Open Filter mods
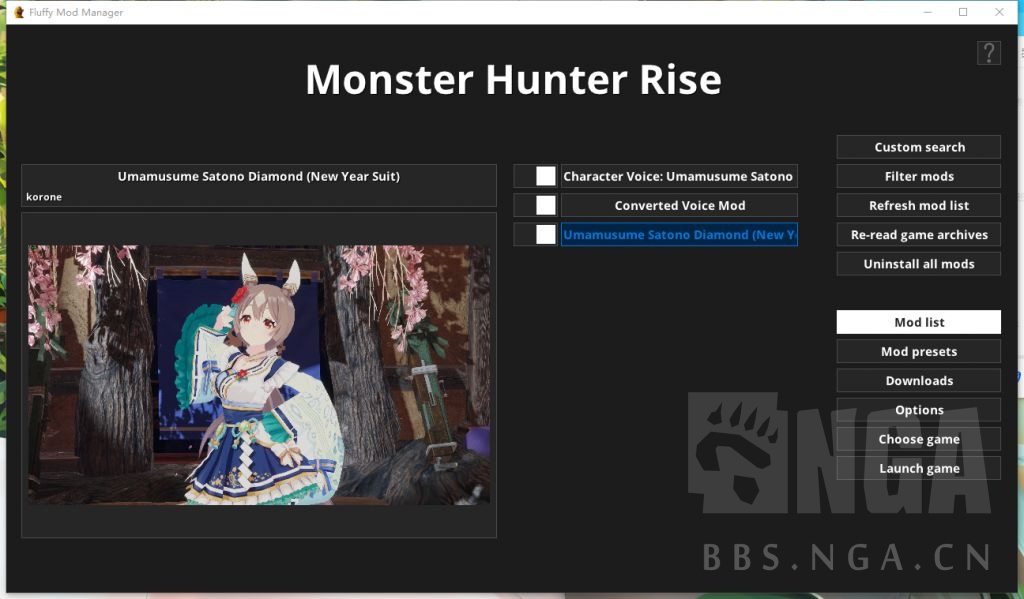Viewport: 1024px width, 599px height. (x=917, y=176)
